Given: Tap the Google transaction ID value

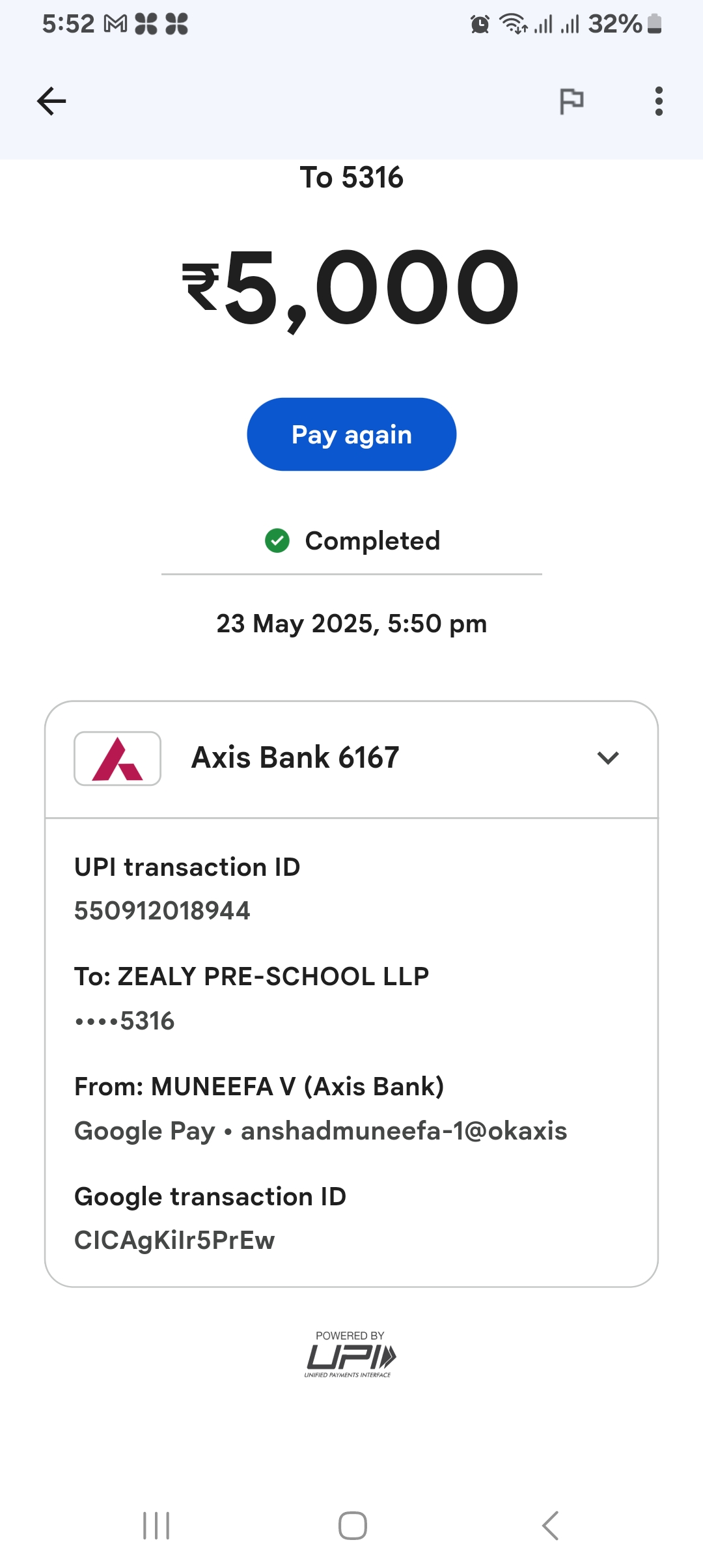Looking at the screenshot, I should 174,1240.
